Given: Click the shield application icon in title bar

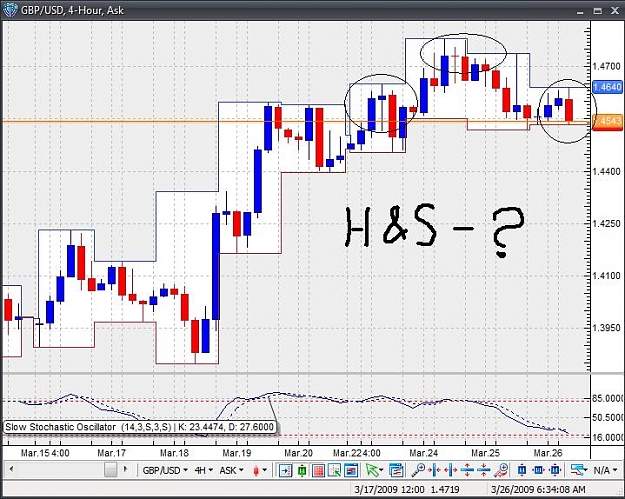Looking at the screenshot, I should (x=10, y=10).
